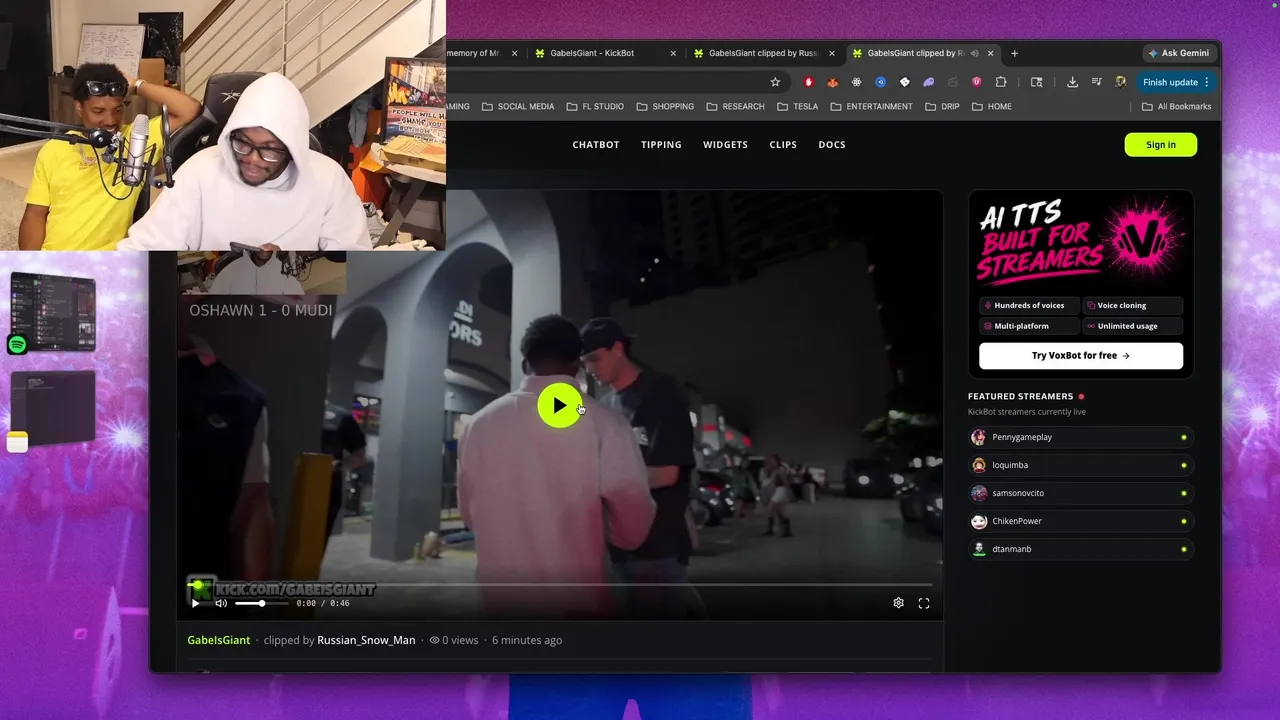The height and width of the screenshot is (720, 1280).
Task: Open the DRIP bookmarks folder
Action: click(942, 106)
